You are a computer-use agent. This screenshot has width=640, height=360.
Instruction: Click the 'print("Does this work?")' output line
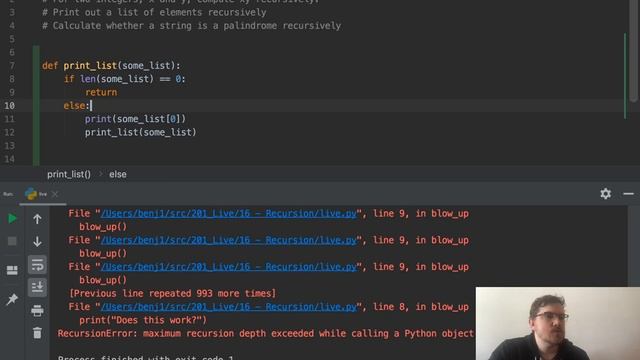tap(143, 320)
